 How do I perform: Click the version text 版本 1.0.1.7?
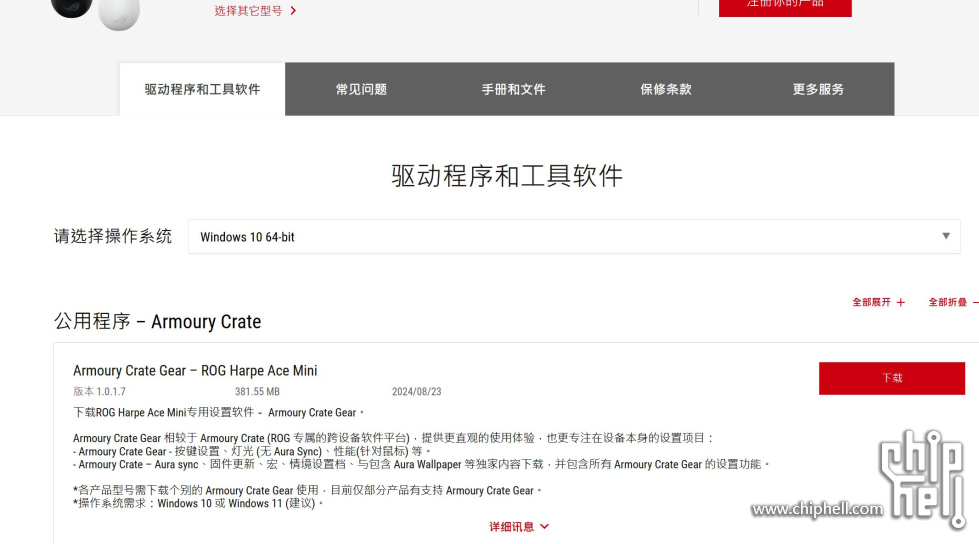click(99, 392)
